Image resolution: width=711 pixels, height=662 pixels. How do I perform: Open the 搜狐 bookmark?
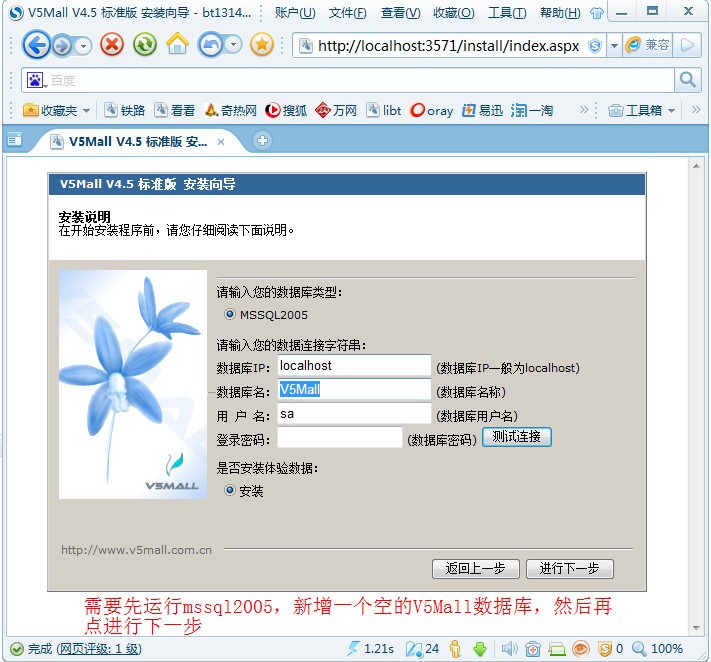[x=286, y=110]
